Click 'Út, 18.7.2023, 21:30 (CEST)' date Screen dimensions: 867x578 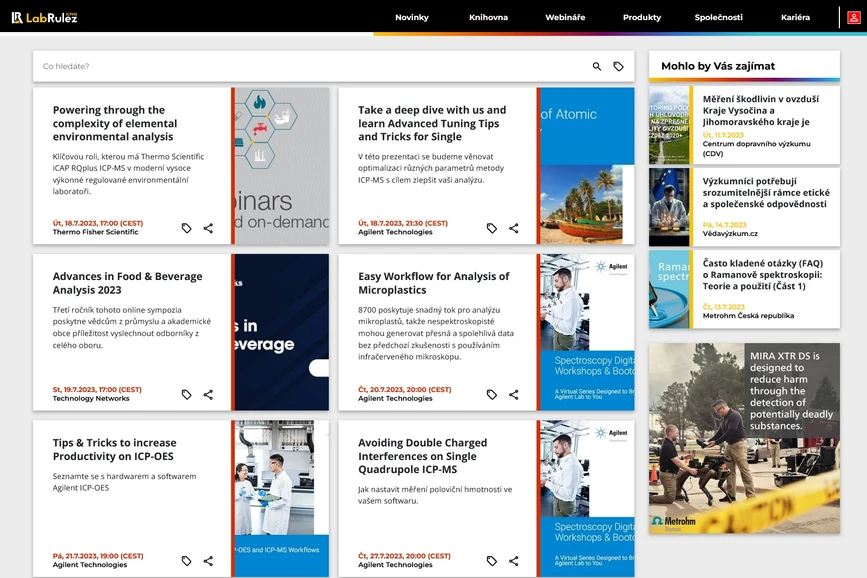[x=403, y=223]
